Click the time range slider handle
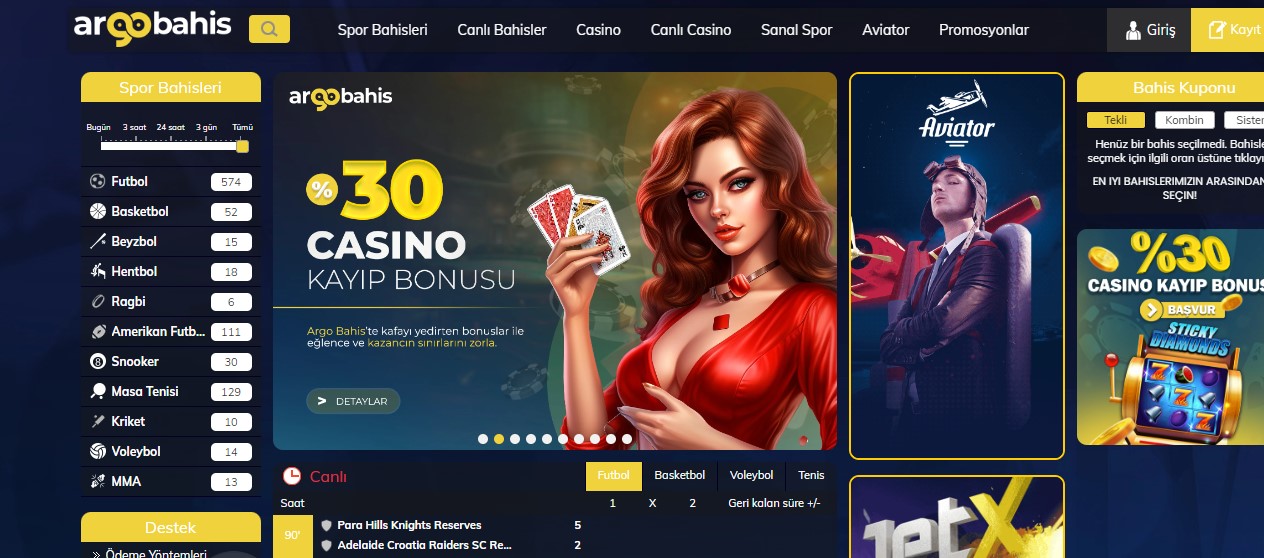Viewport: 1264px width, 558px height. tap(242, 146)
